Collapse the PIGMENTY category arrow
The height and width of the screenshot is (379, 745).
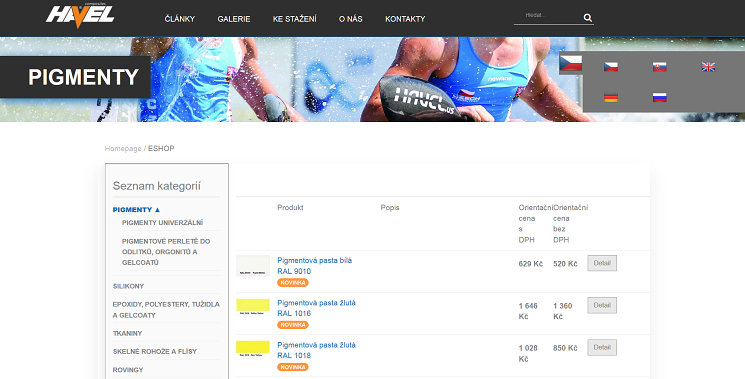pyautogui.click(x=158, y=209)
